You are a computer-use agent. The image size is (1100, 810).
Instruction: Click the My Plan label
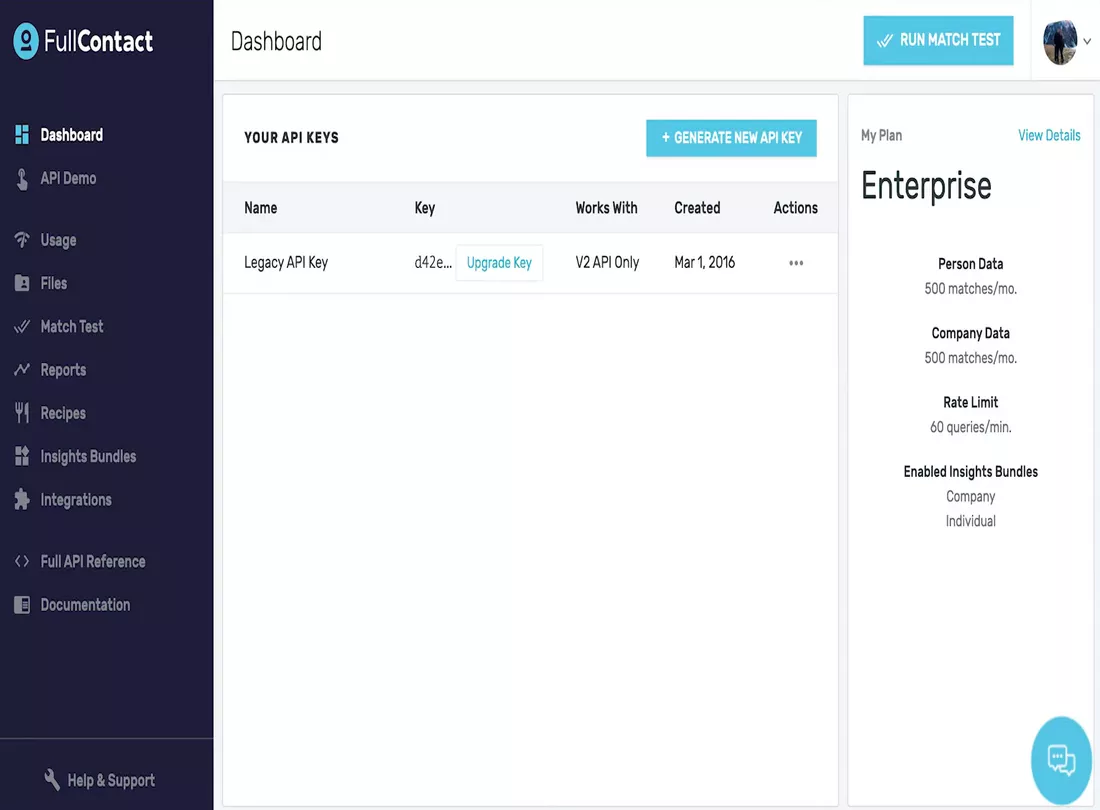881,135
